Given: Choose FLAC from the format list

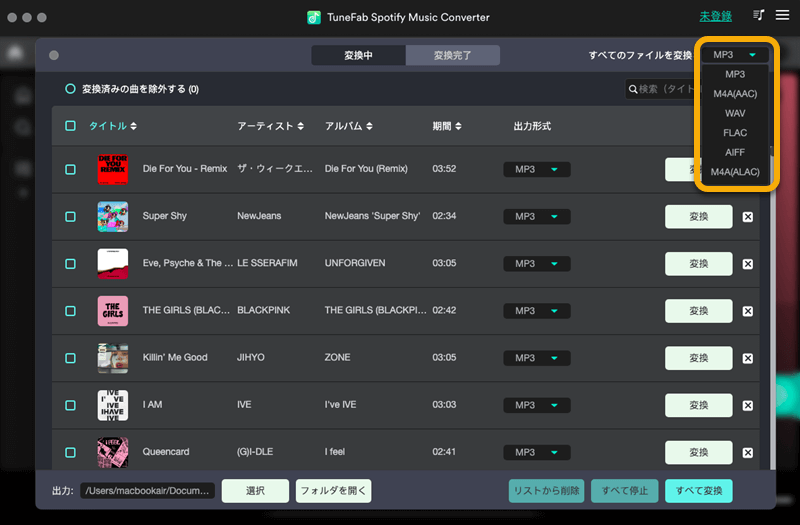Looking at the screenshot, I should [x=735, y=133].
